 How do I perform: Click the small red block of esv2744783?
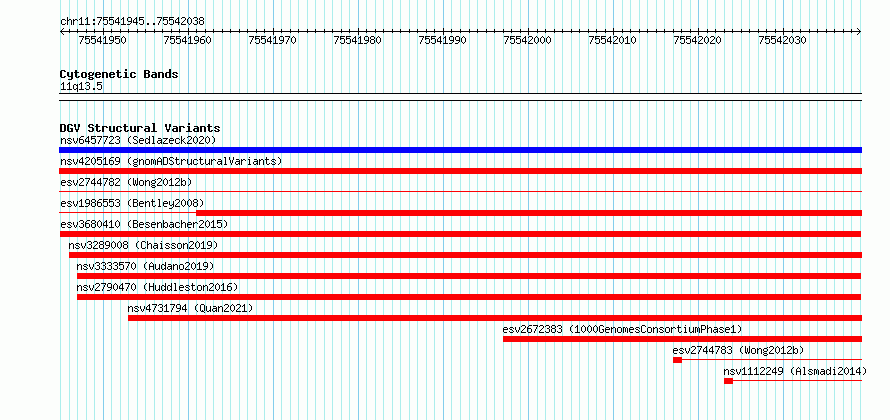tap(677, 360)
